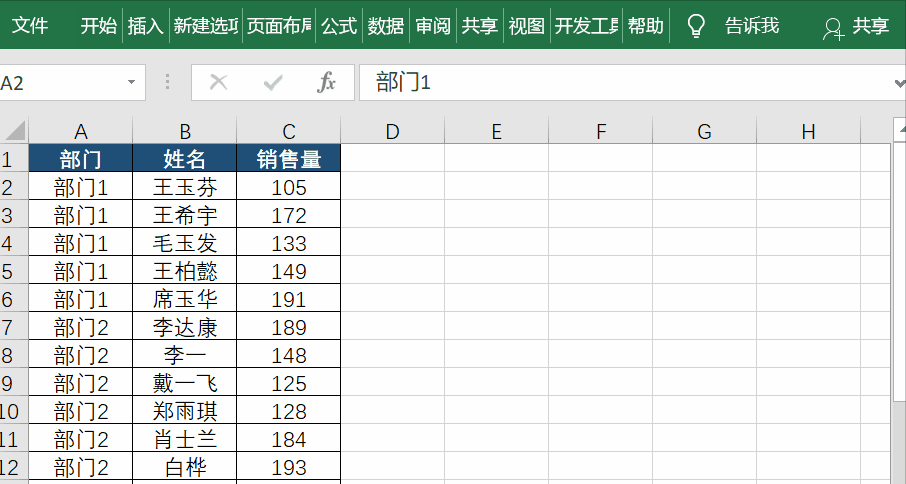Select column A header
Screen dimensions: 906x484
point(81,131)
